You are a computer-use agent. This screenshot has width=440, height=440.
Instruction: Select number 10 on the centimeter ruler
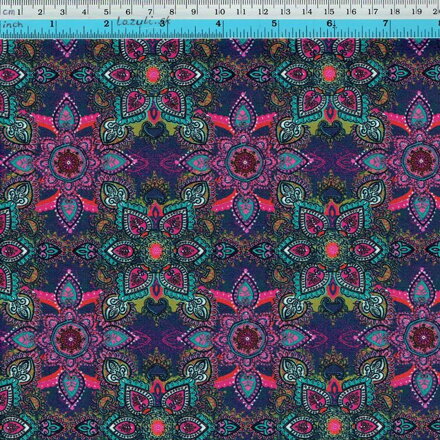219,12
